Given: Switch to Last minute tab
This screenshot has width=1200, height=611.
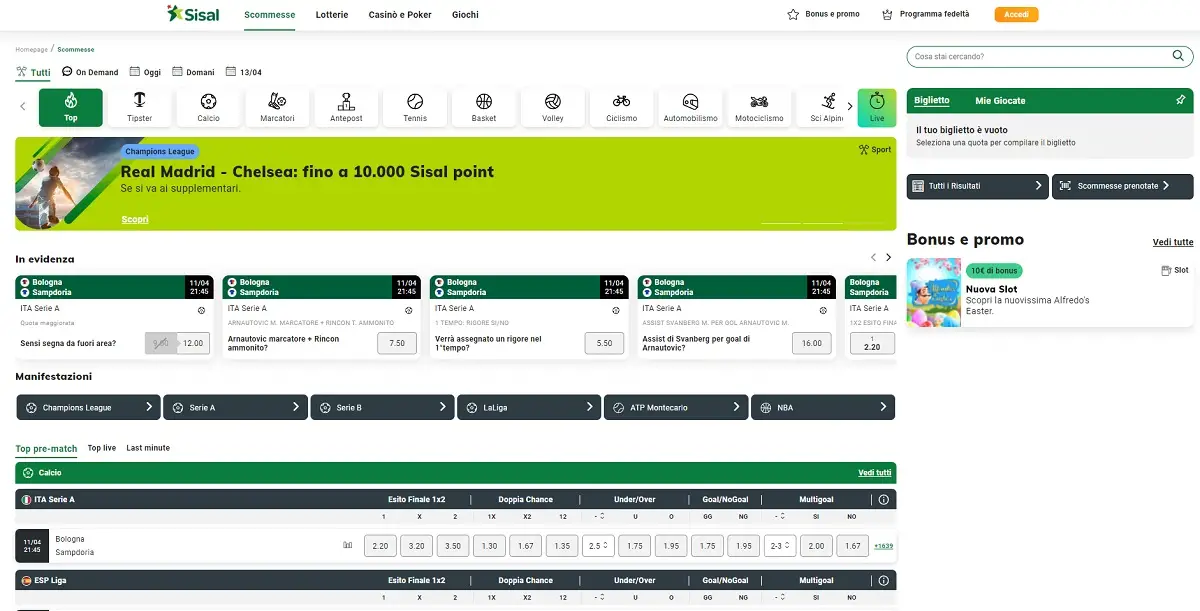Looking at the screenshot, I should 148,448.
